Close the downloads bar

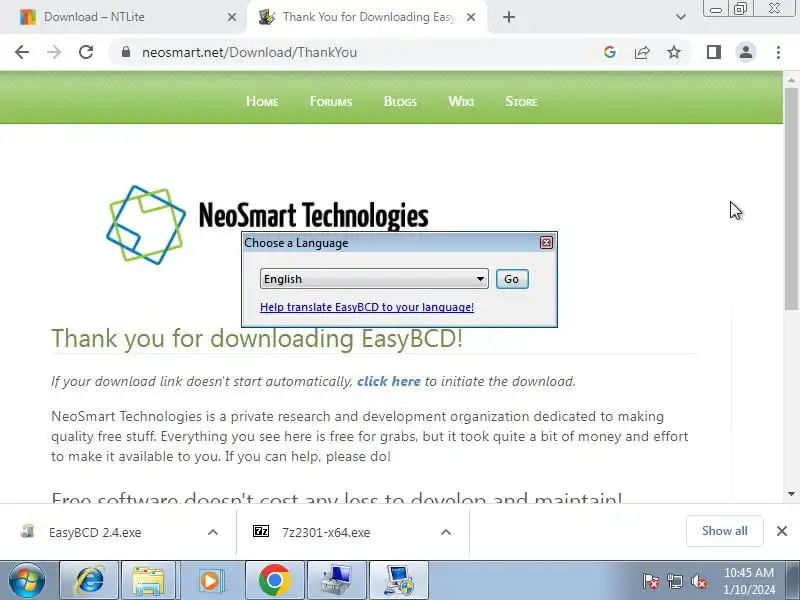pyautogui.click(x=782, y=531)
